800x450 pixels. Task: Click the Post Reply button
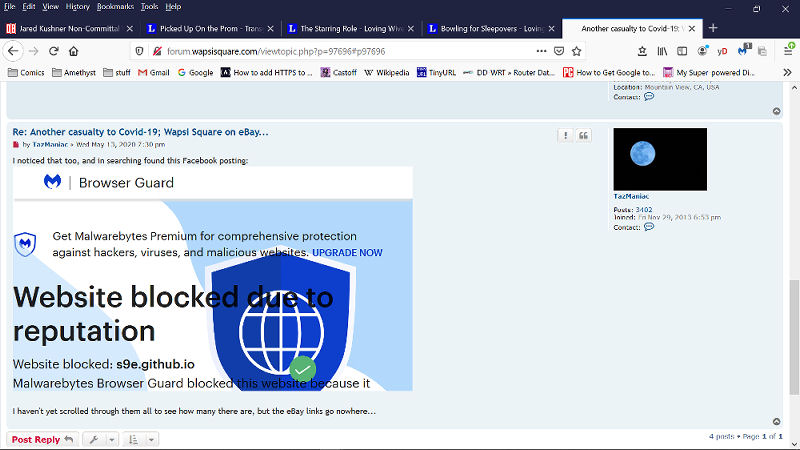point(42,439)
